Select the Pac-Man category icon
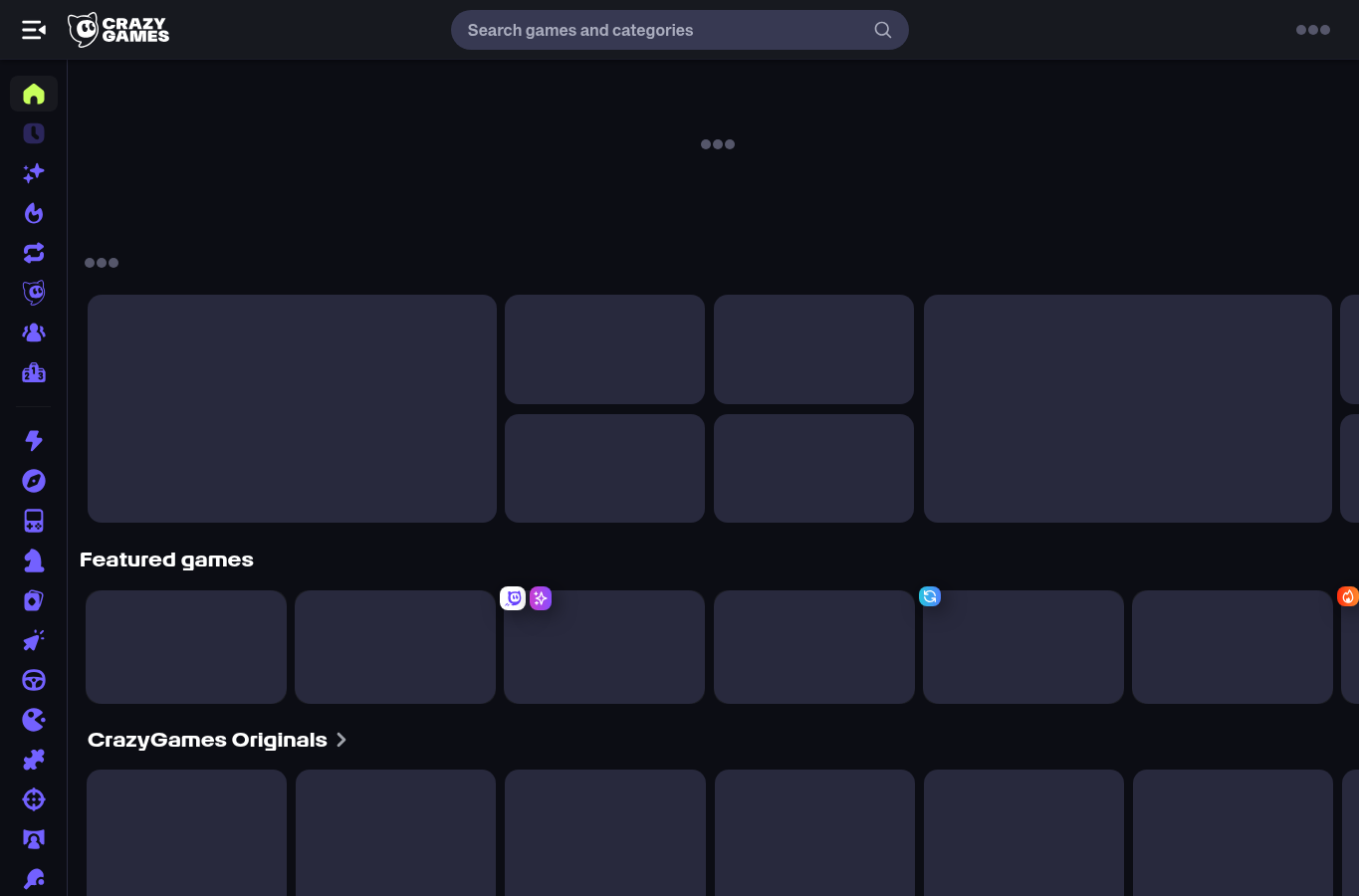 point(34,720)
